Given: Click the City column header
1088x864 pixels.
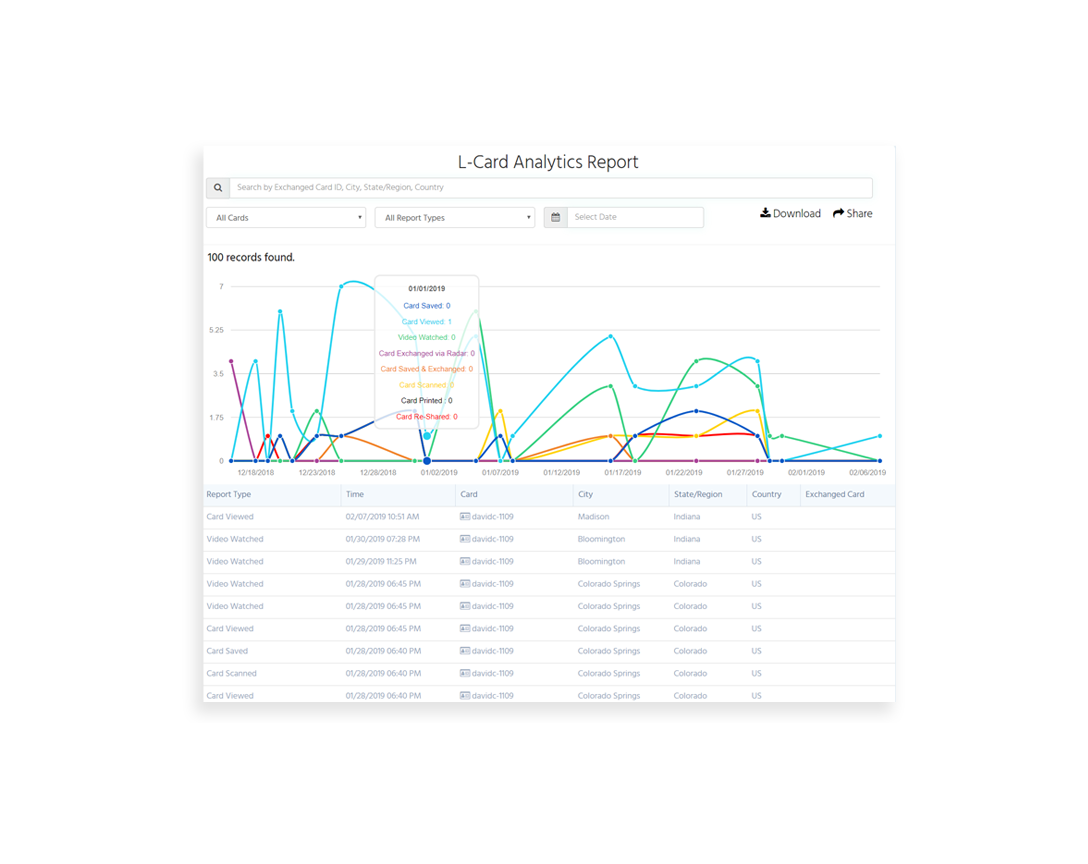Looking at the screenshot, I should (x=586, y=494).
